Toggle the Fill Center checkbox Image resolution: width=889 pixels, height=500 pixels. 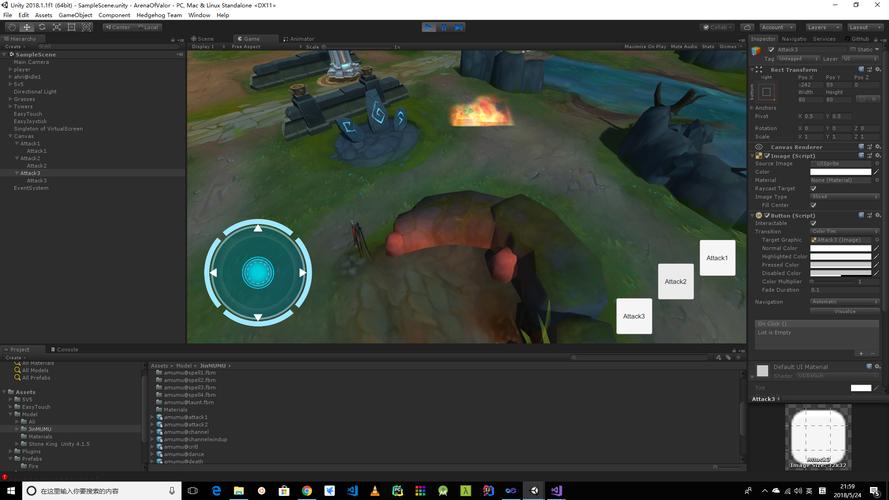(814, 205)
